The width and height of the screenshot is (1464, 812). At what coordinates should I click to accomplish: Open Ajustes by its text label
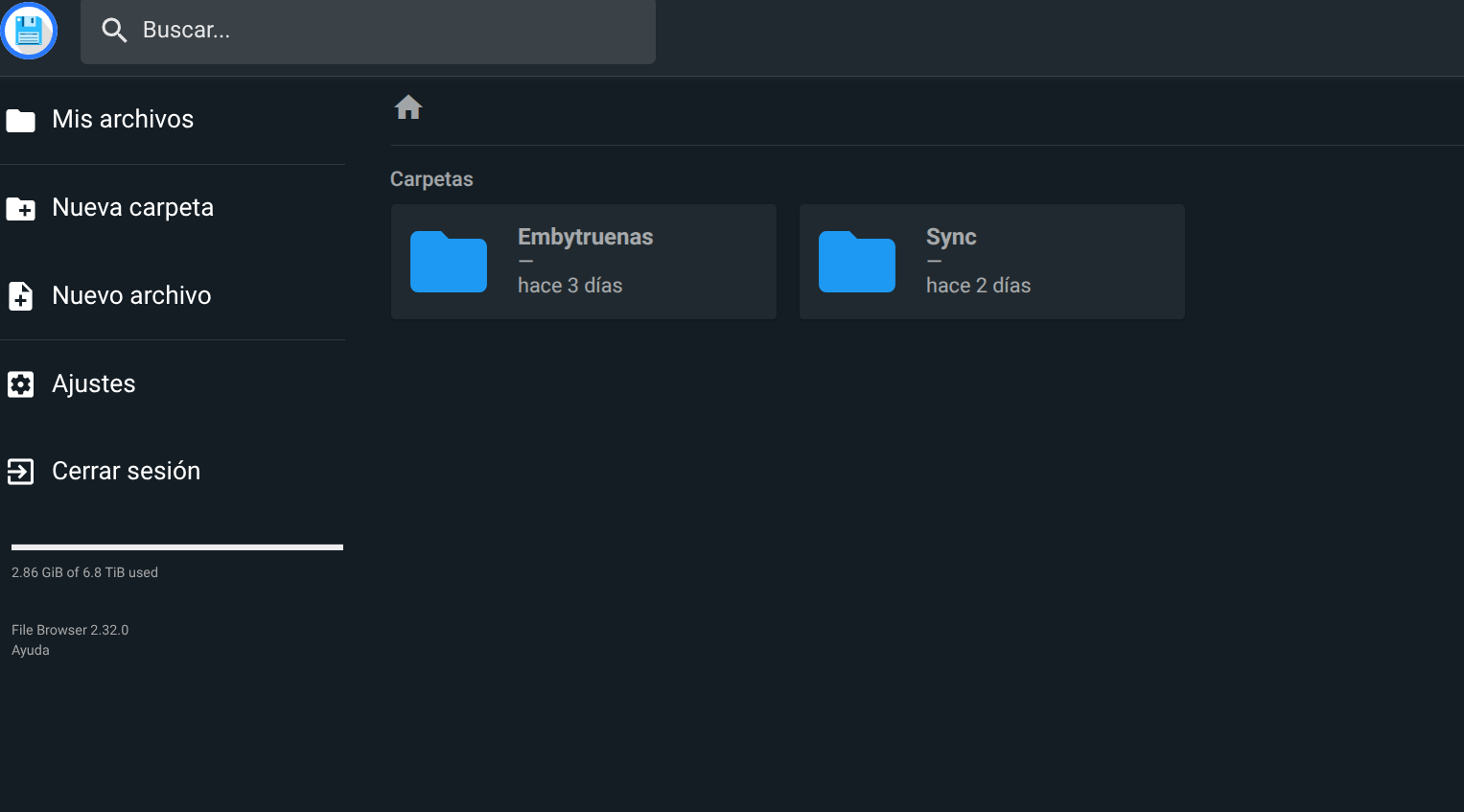click(x=94, y=384)
